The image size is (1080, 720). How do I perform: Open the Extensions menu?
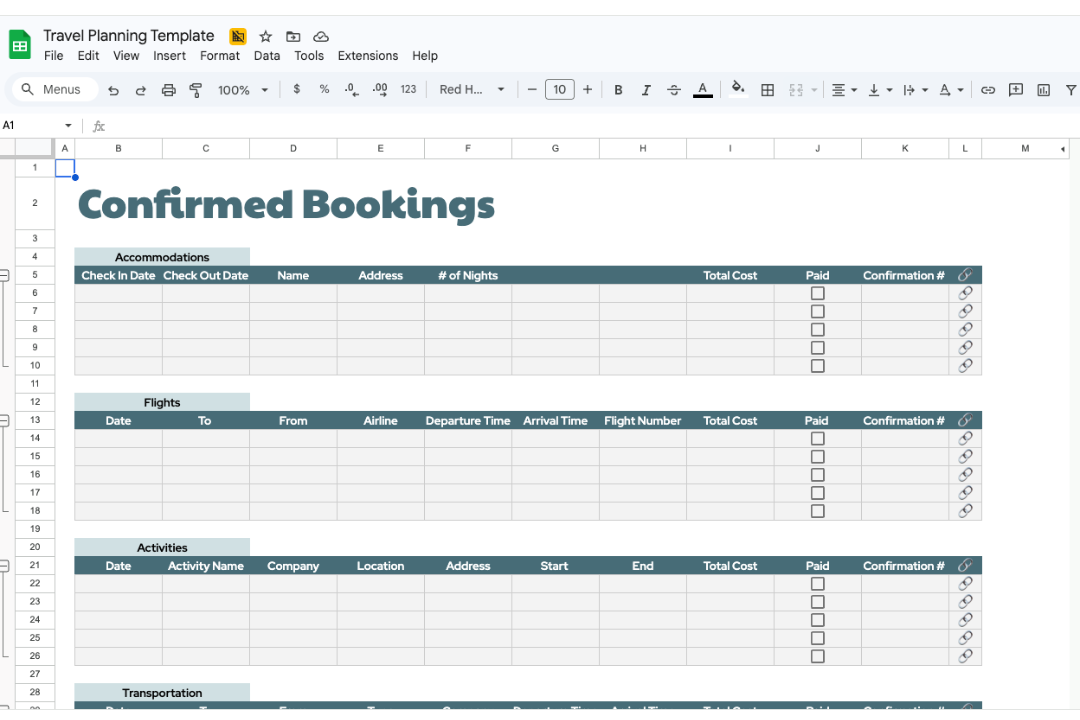[x=368, y=55]
